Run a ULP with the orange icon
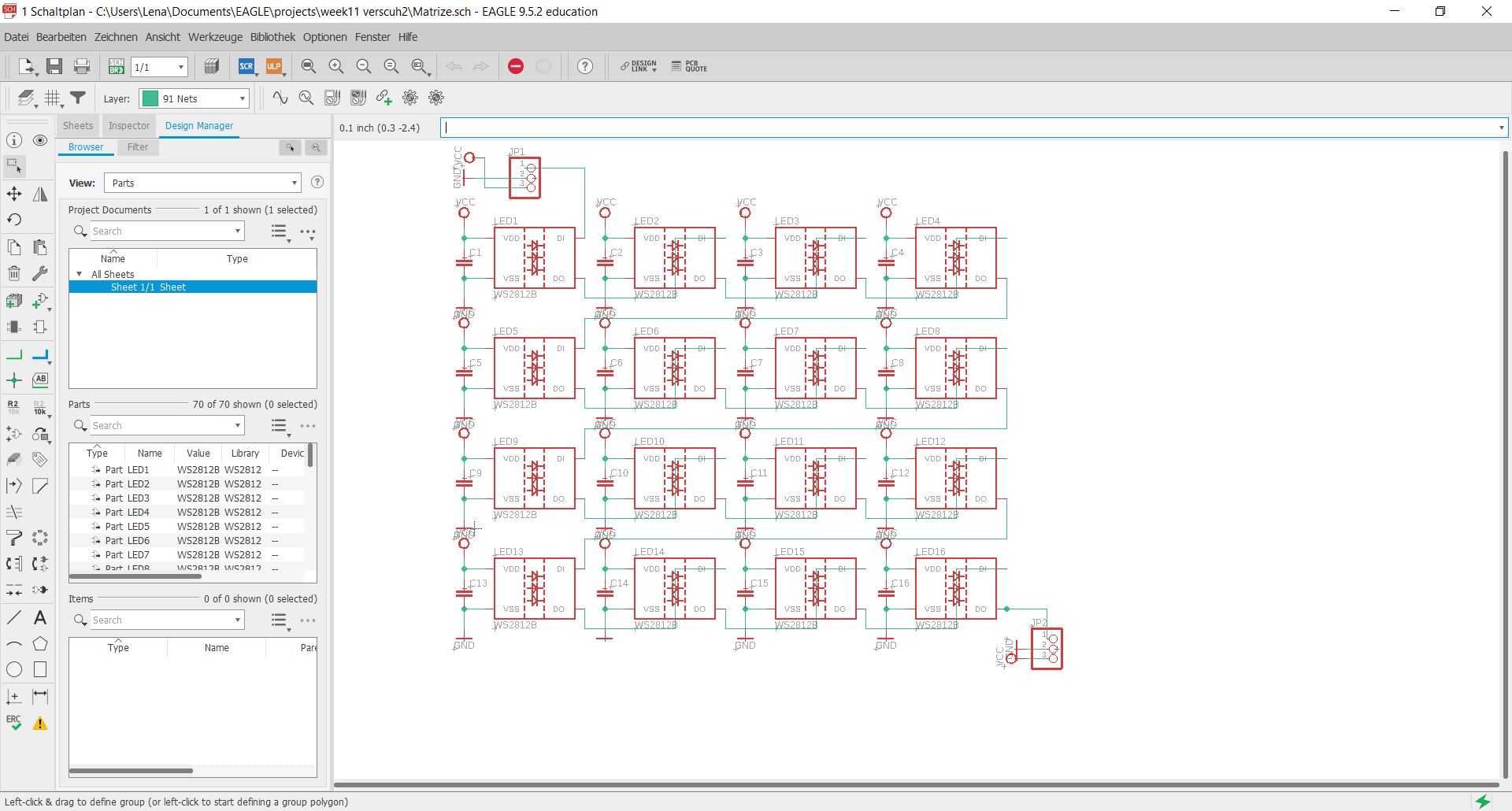 point(274,67)
